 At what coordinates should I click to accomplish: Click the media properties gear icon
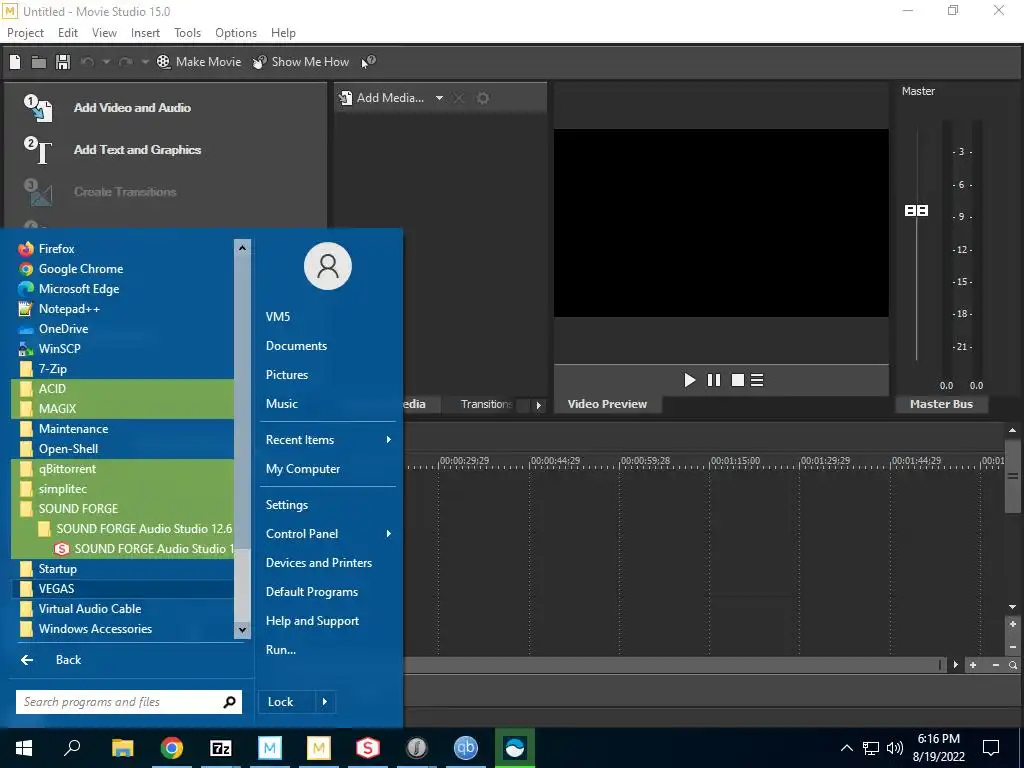[x=483, y=98]
